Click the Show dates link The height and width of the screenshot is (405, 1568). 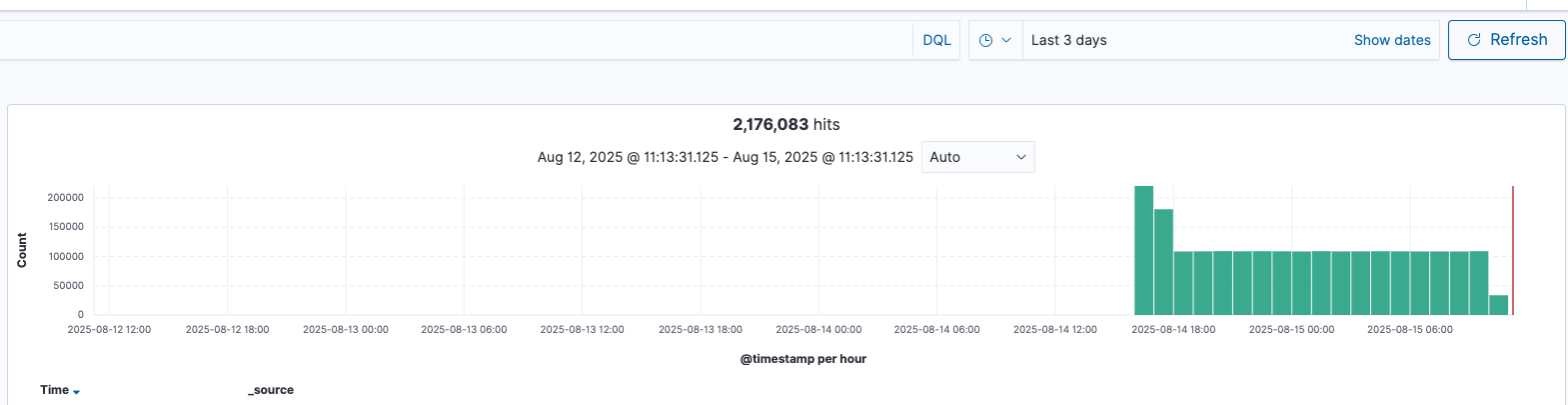click(x=1391, y=40)
